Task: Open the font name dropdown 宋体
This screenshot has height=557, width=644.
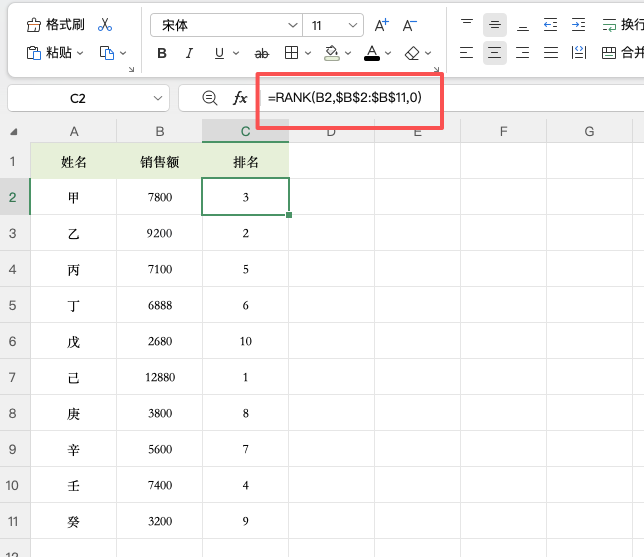Action: 226,25
